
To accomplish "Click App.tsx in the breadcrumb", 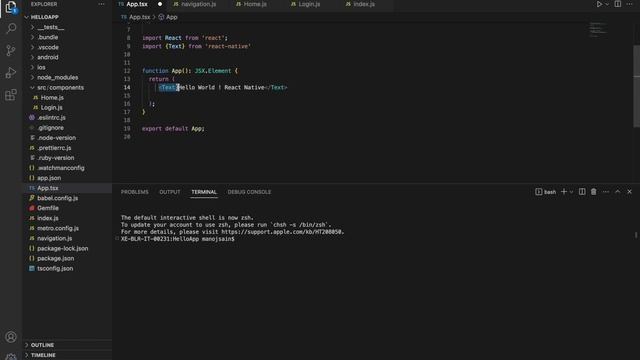I will click(x=140, y=17).
